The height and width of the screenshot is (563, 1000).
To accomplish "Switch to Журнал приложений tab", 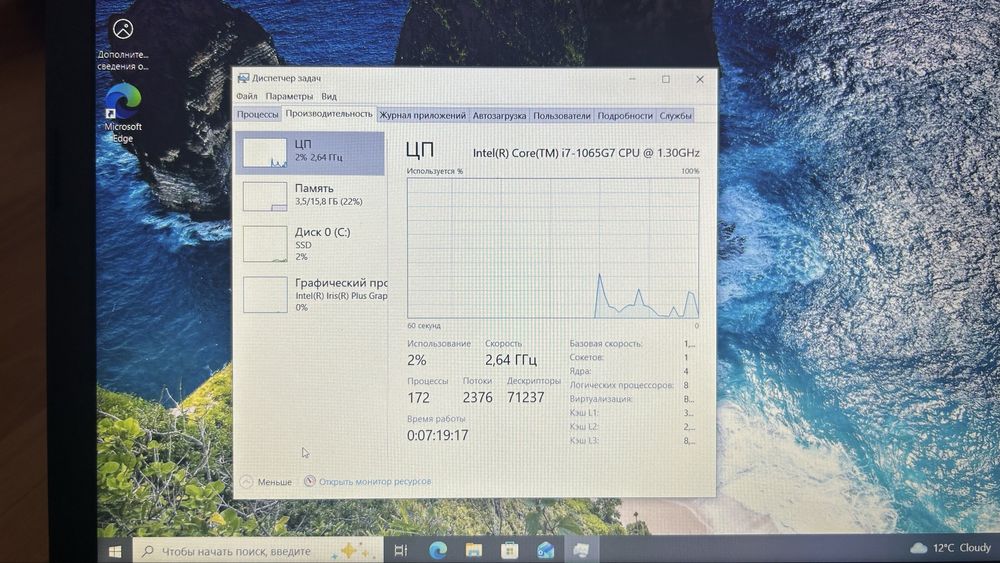I will (422, 115).
